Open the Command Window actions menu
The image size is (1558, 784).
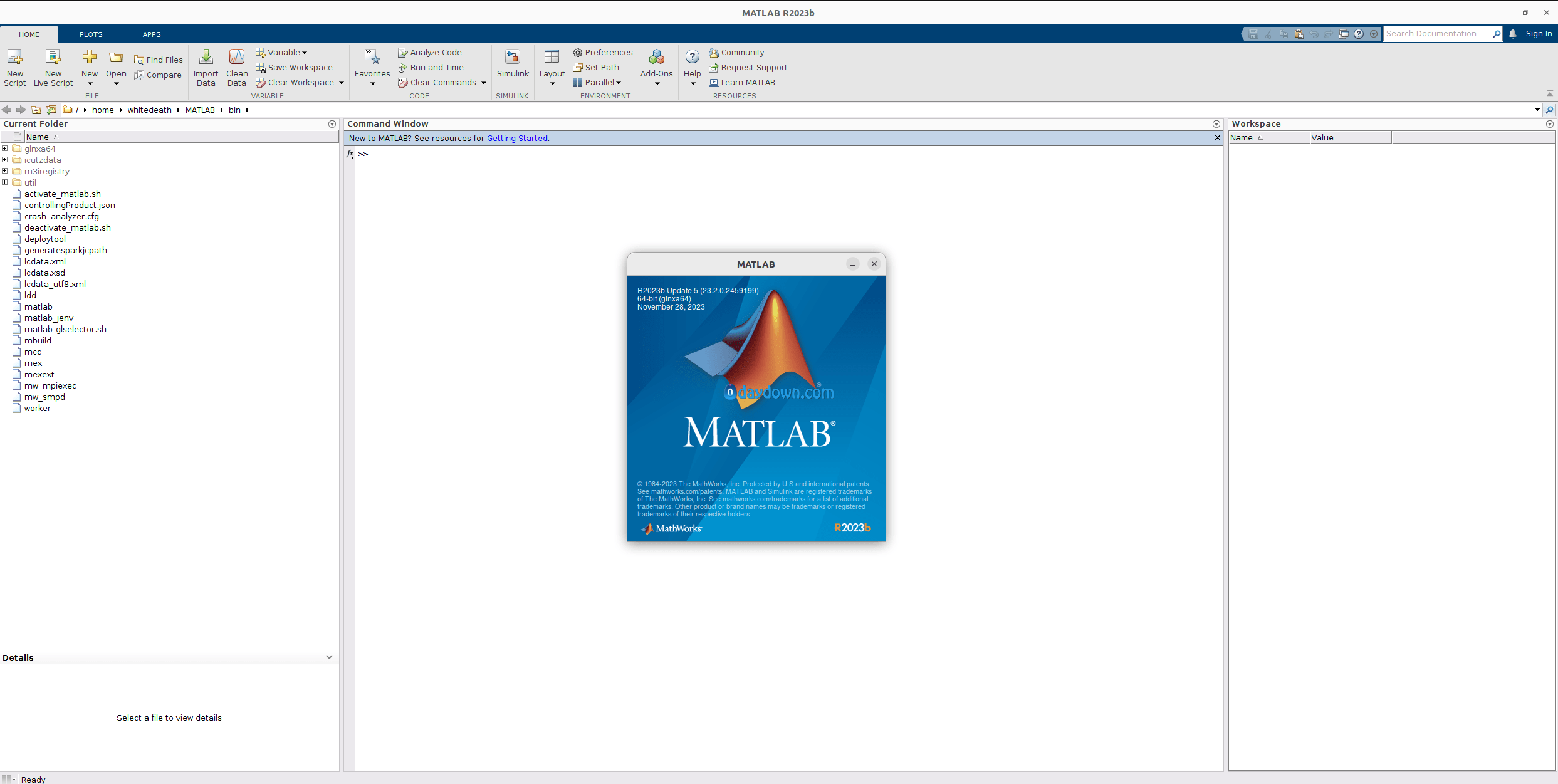click(x=1216, y=124)
